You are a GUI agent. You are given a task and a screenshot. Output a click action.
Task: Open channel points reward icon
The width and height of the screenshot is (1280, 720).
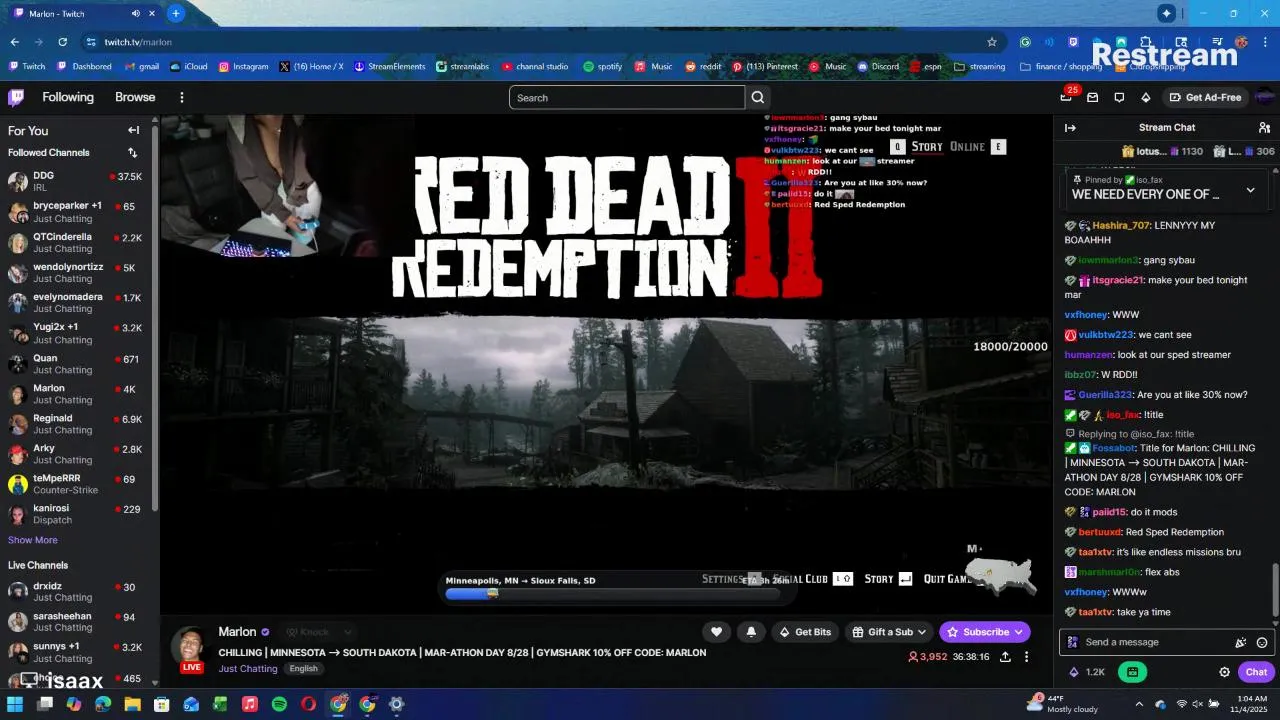[1132, 672]
